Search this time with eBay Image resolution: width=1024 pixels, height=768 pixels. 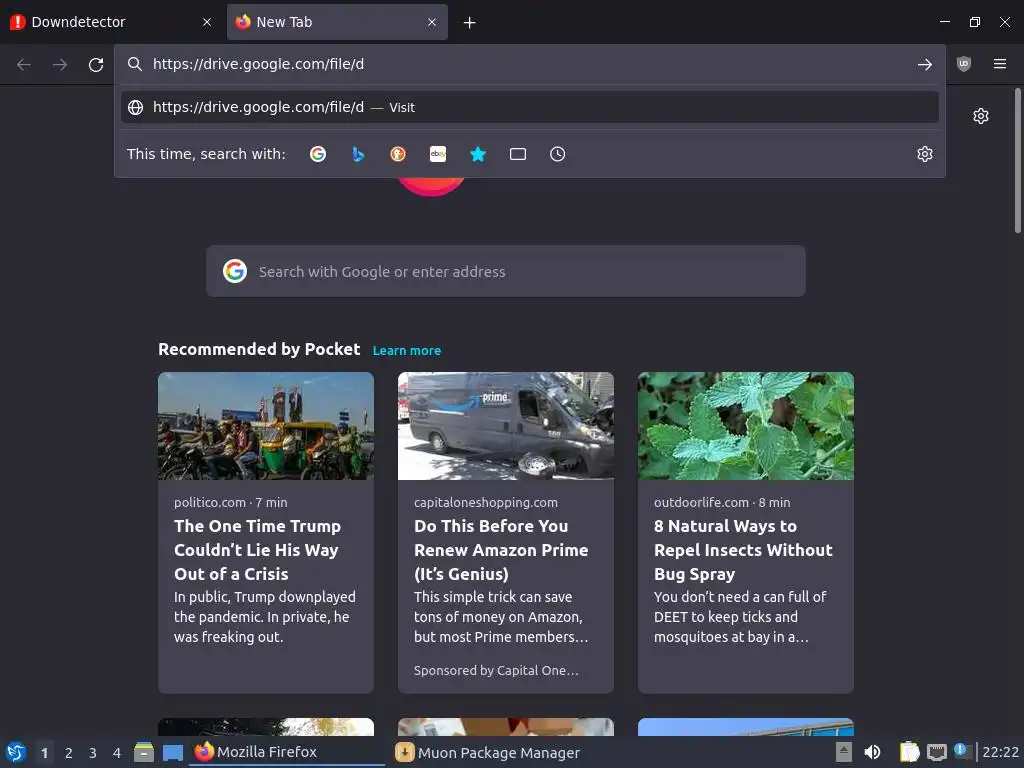[x=438, y=154]
